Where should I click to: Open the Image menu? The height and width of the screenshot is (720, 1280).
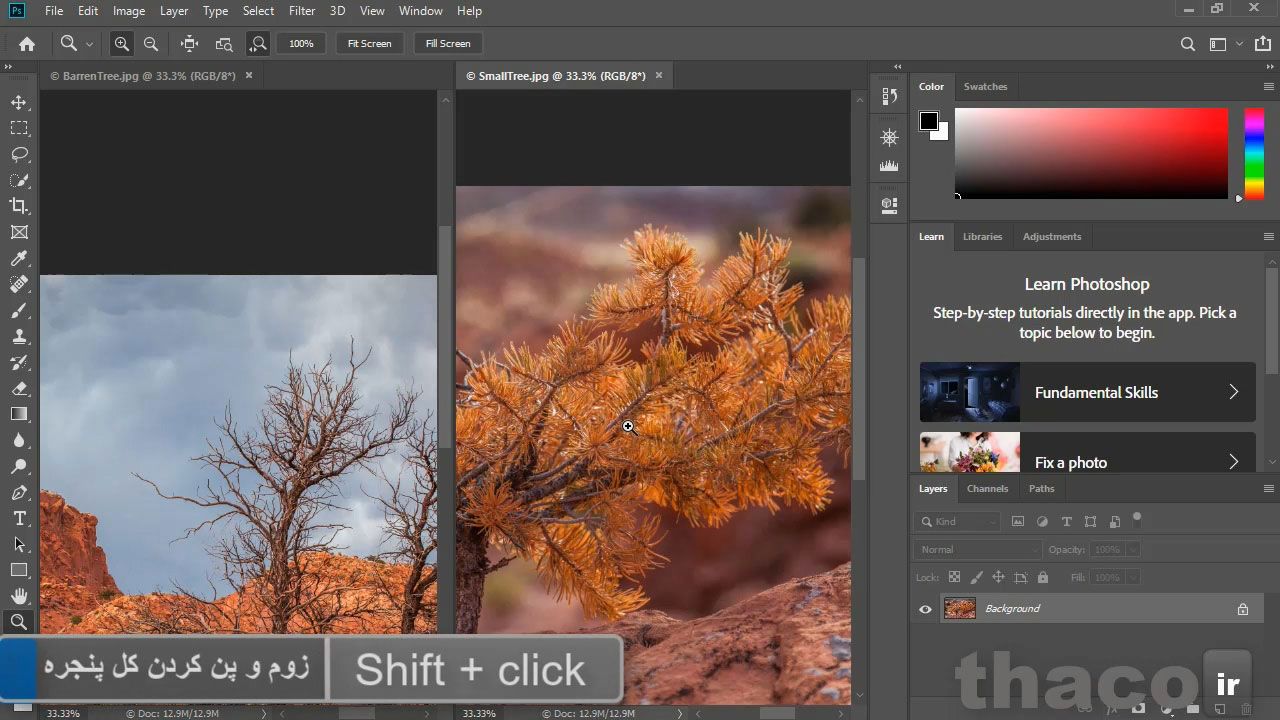coord(129,10)
